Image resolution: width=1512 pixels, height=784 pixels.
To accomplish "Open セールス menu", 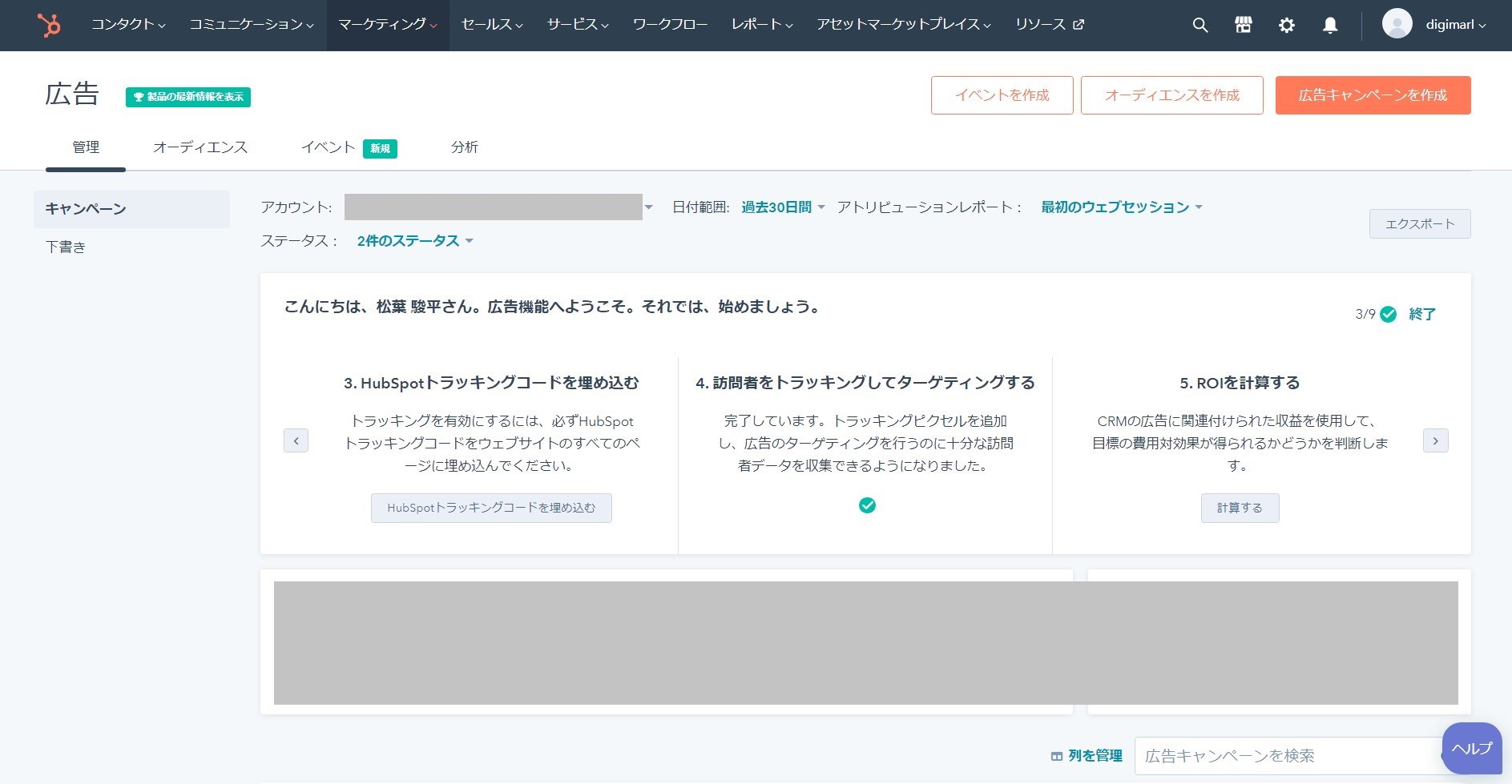I will [x=492, y=25].
